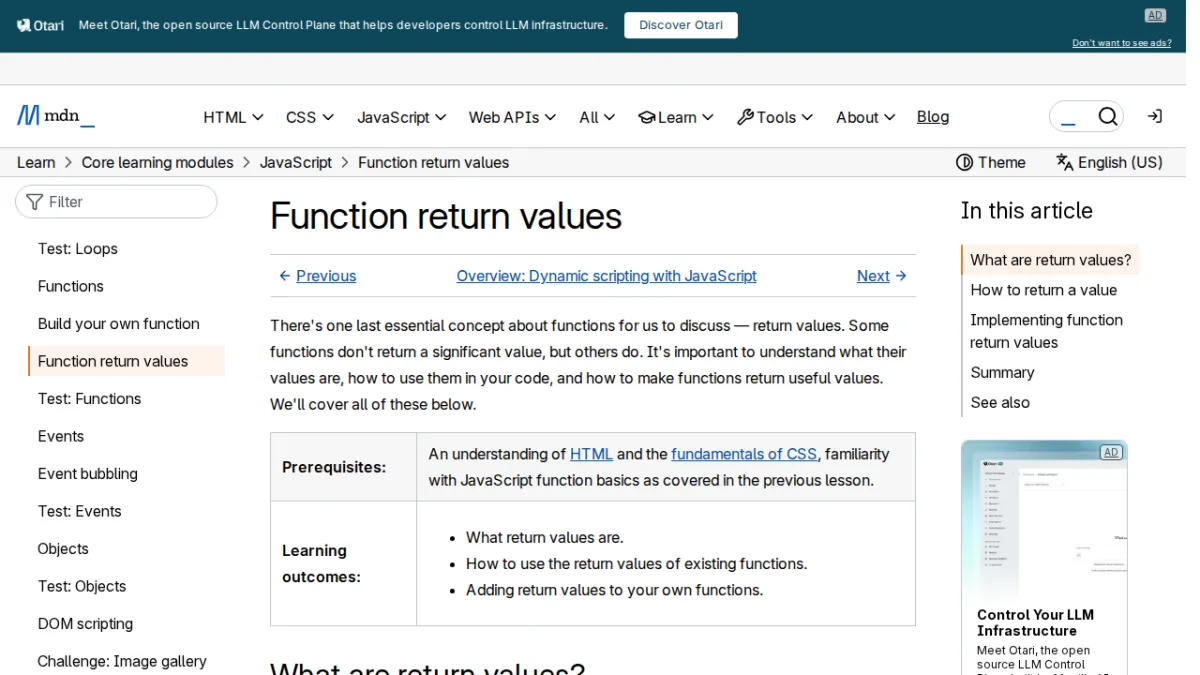Image resolution: width=1200 pixels, height=675 pixels.
Task: Click the JavaScript breadcrumb
Action: click(x=296, y=162)
